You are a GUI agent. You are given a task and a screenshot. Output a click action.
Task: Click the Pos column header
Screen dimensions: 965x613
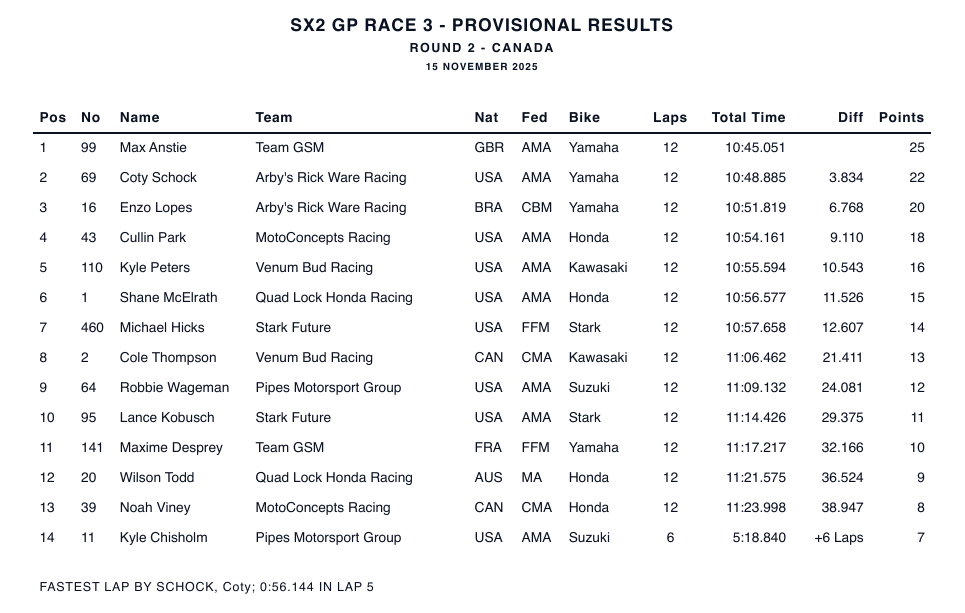(53, 117)
